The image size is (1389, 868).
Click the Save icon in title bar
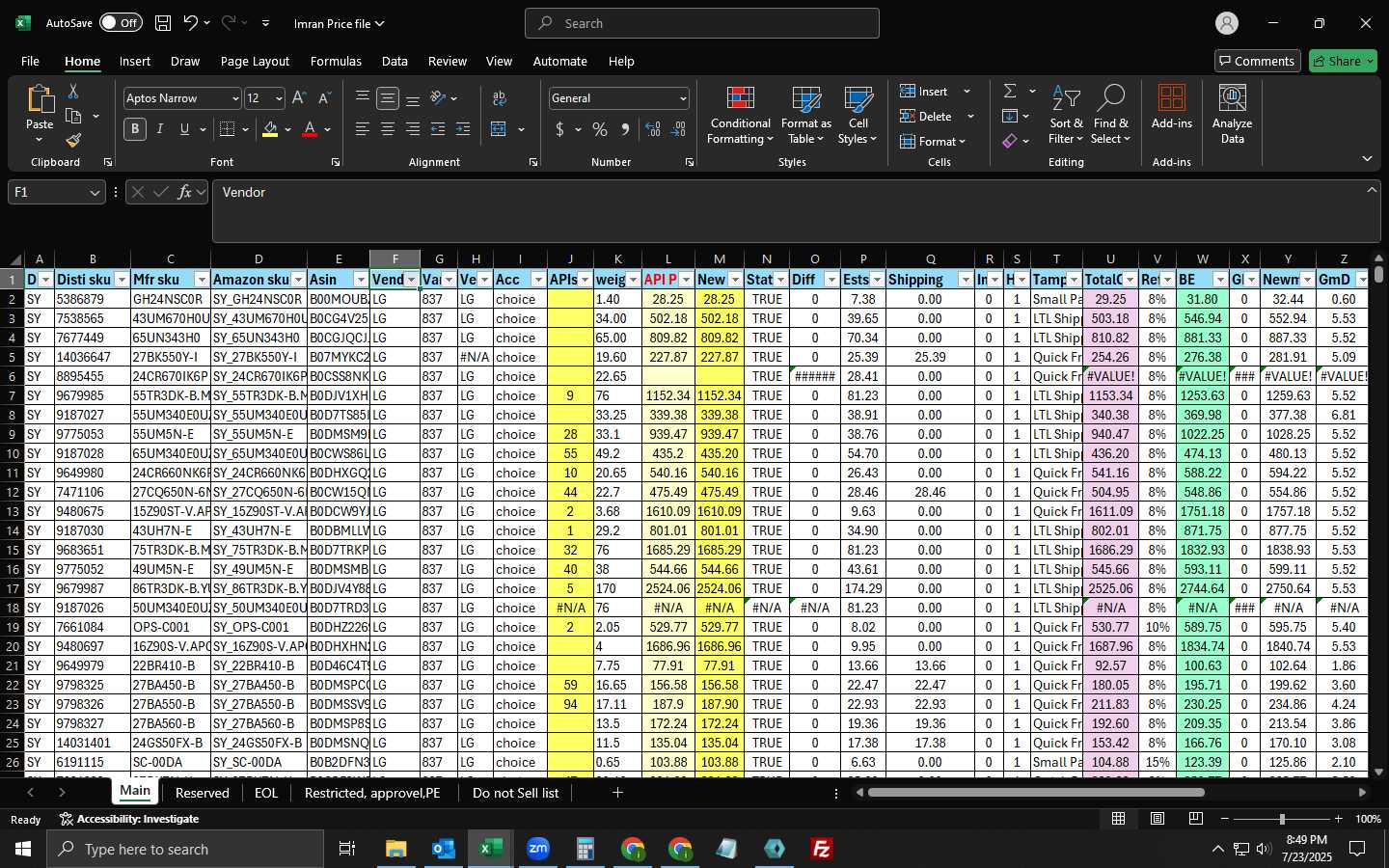click(x=163, y=23)
